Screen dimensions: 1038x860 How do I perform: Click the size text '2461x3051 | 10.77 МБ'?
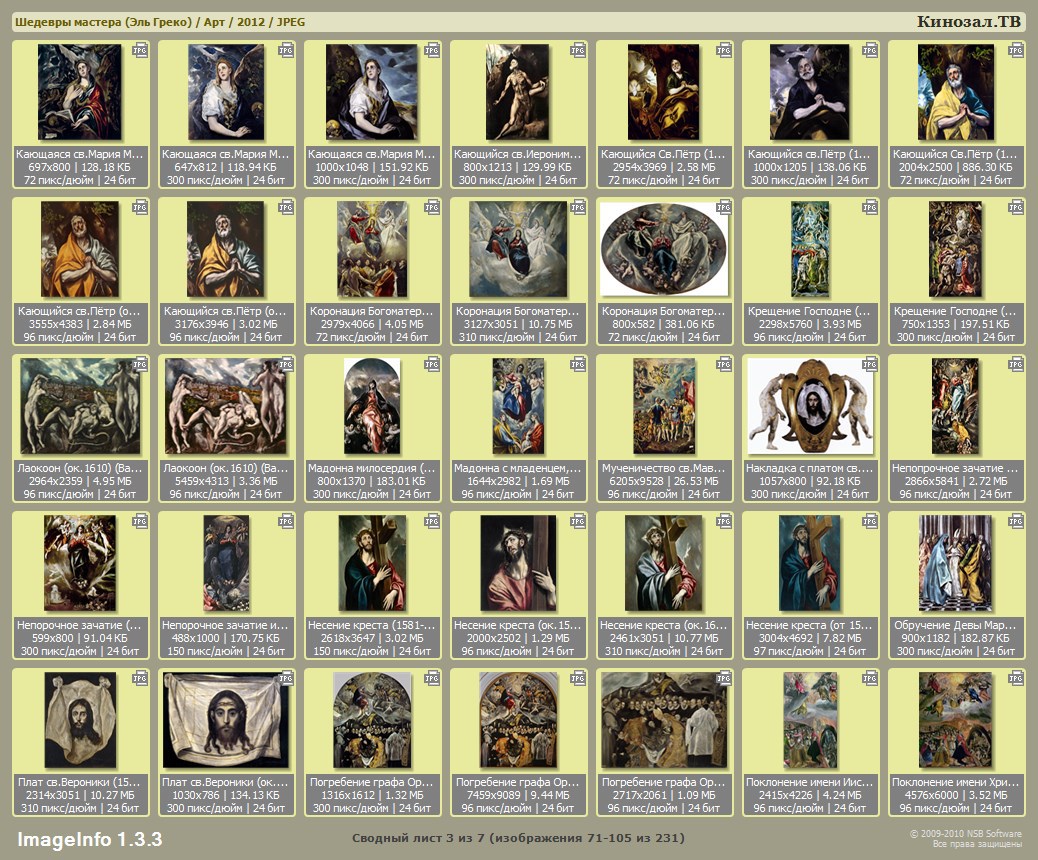(x=664, y=638)
